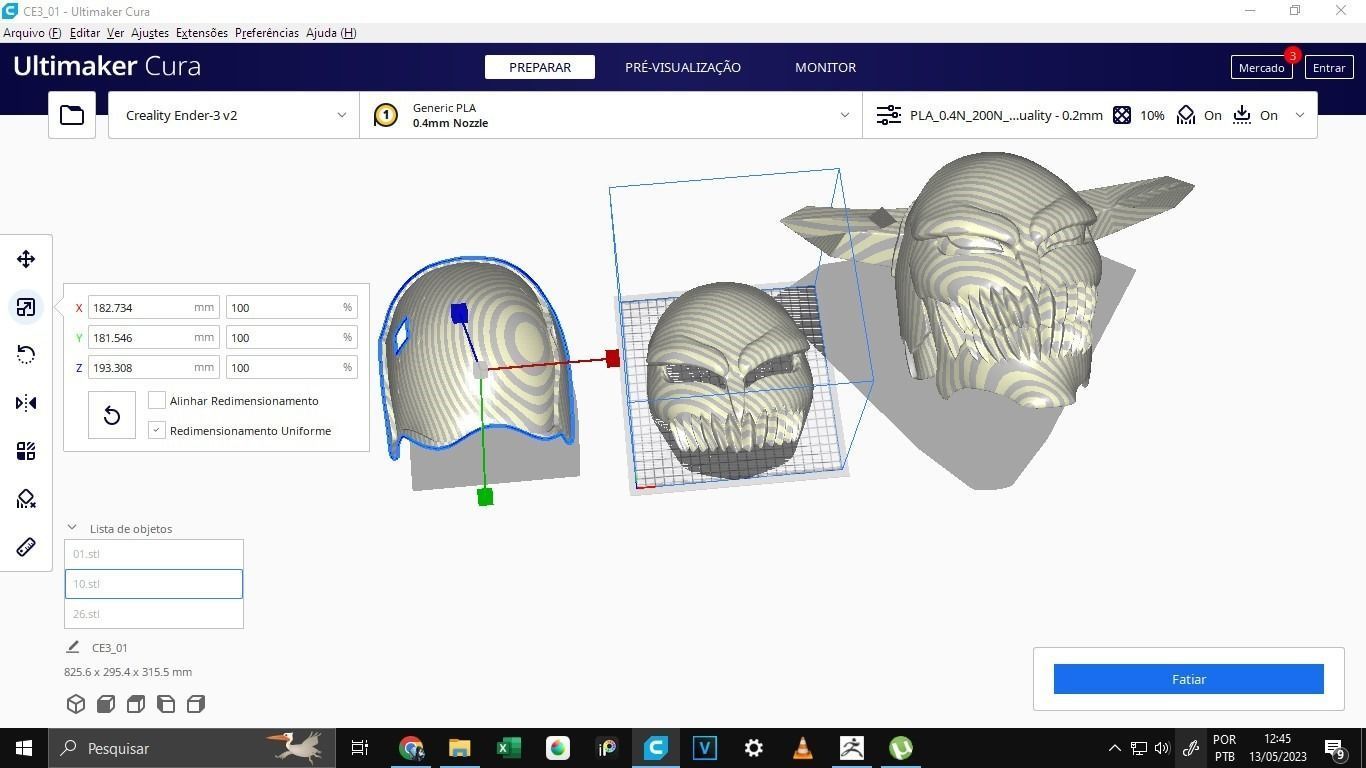1366x768 pixels.
Task: Click the pencil edit job name icon
Action: coord(73,647)
